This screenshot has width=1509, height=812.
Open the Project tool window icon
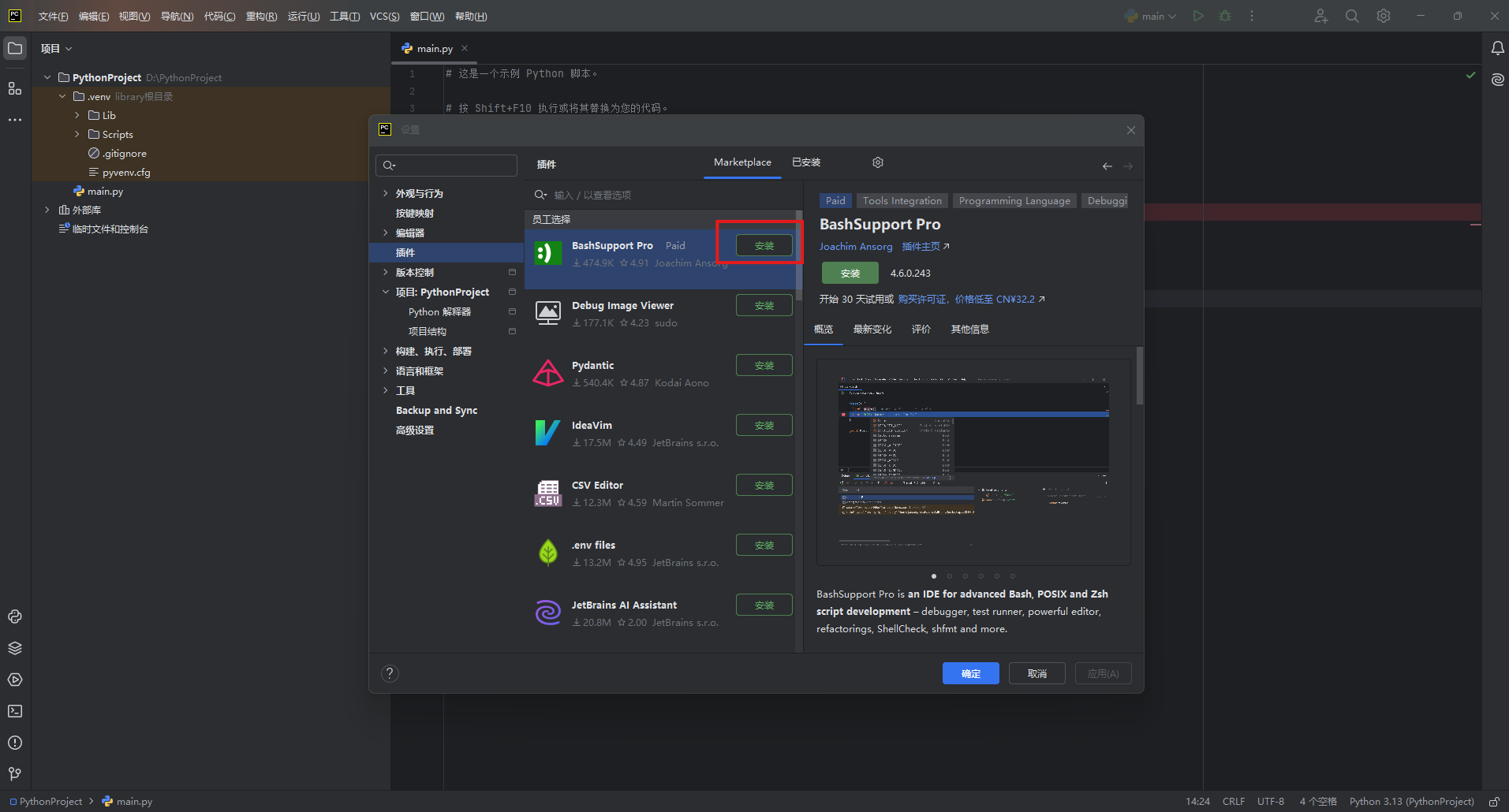[15, 48]
